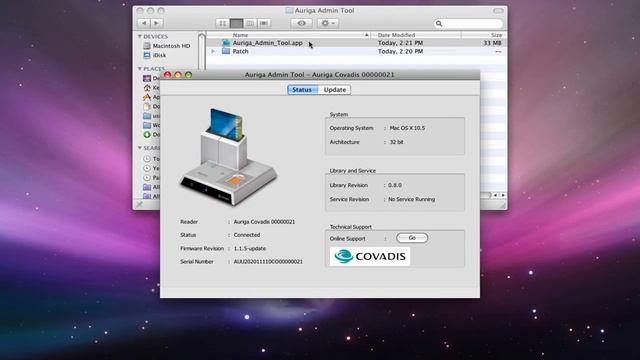This screenshot has height=360, width=640.
Task: Select the Patch folder row in Finder
Action: tap(355, 51)
